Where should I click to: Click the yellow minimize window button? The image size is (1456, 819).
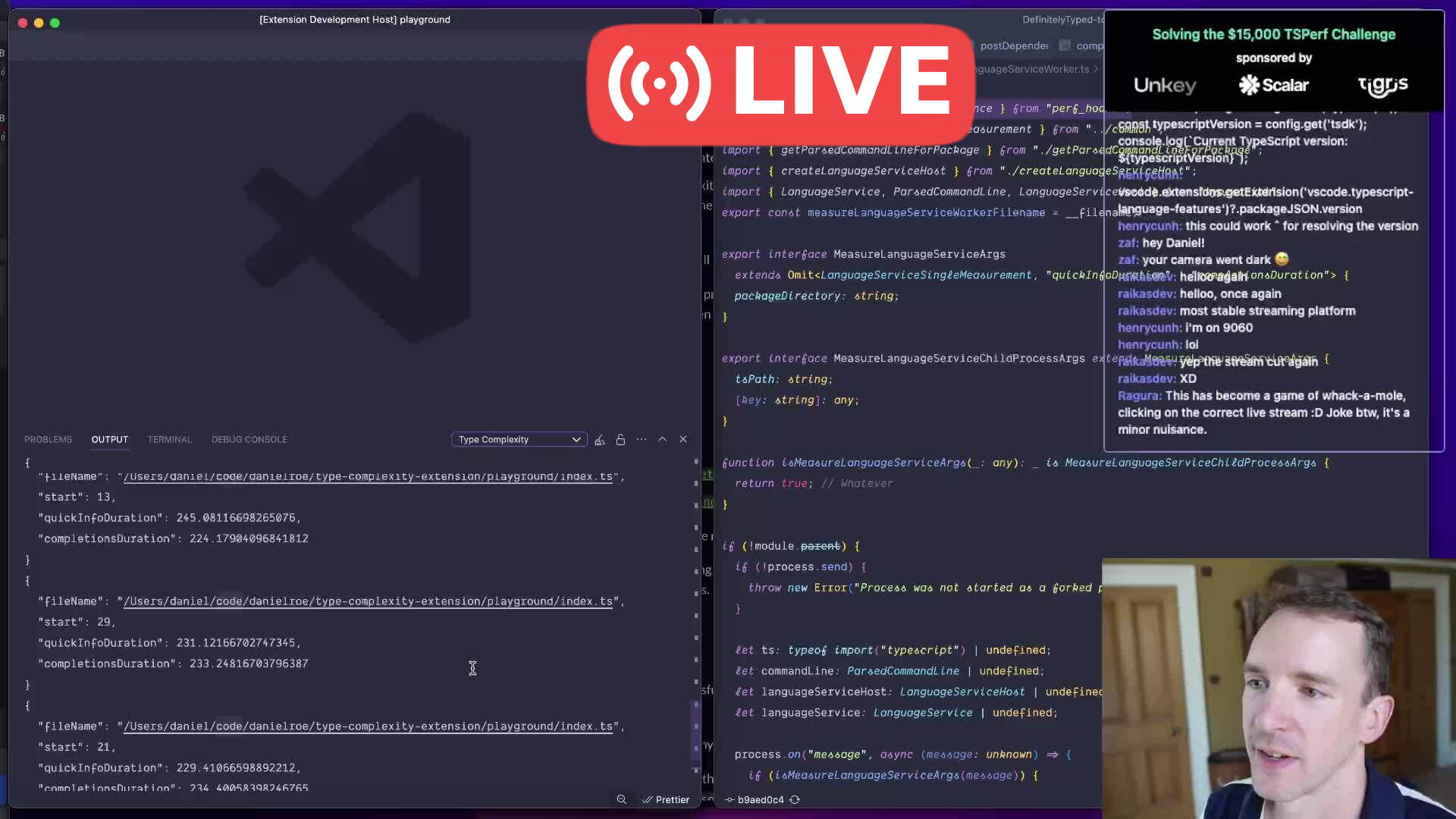[x=39, y=23]
